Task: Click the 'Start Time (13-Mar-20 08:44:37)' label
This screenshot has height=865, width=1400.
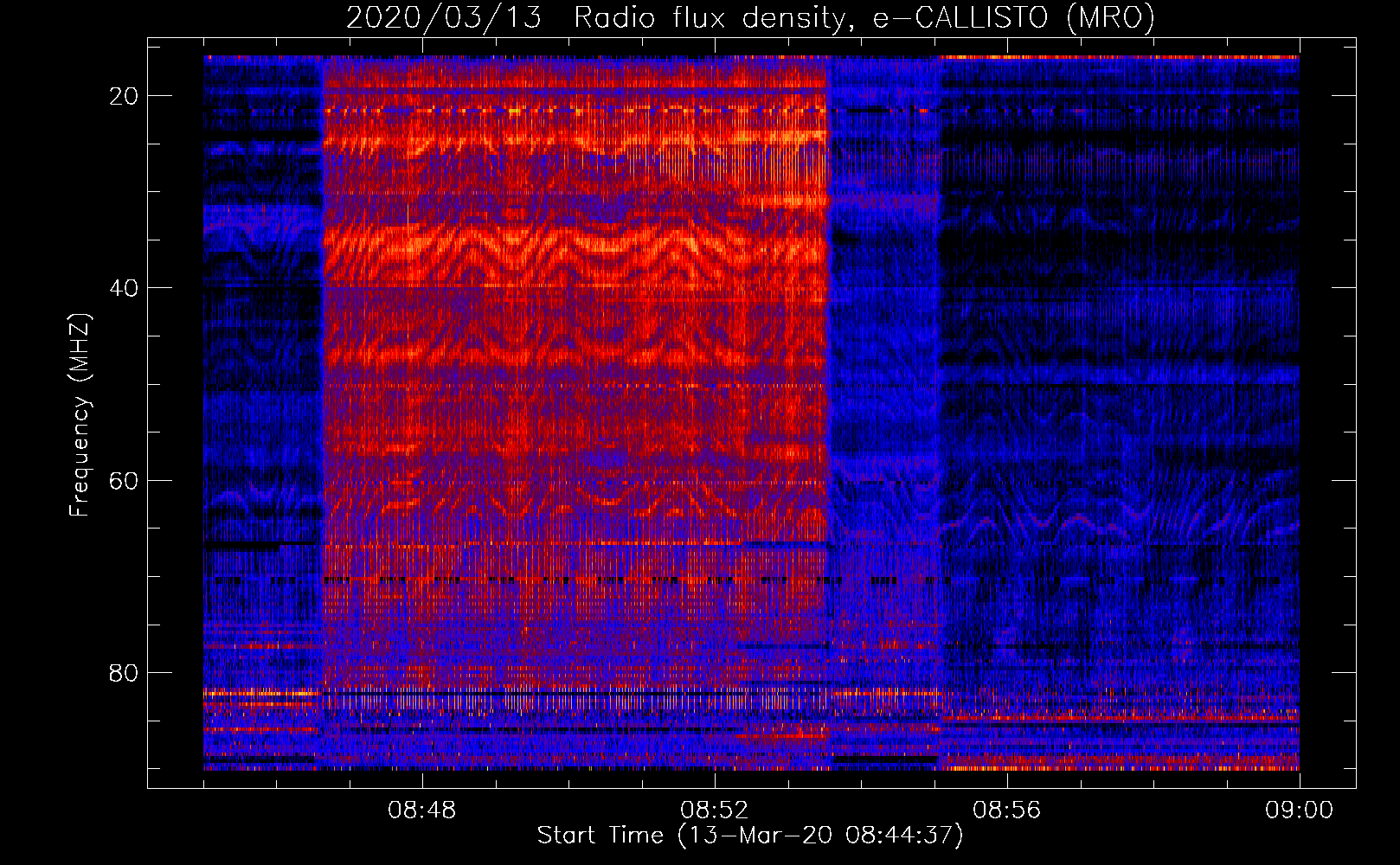Action: coord(750,836)
